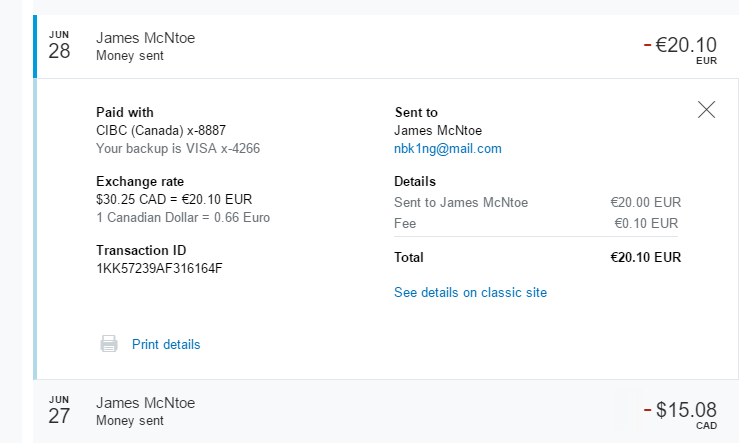Open See details on classic site

pos(470,292)
